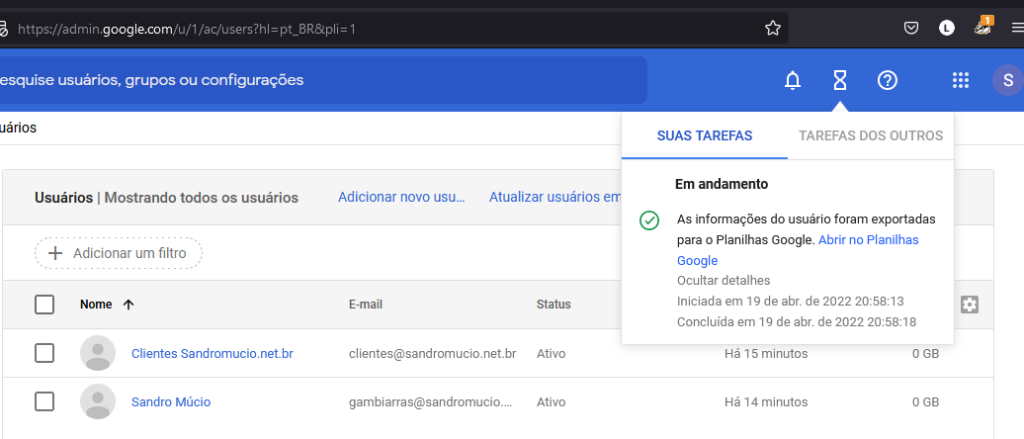Screen dimensions: 1024x439
Task: Click the hourglass tasks icon
Action: (840, 81)
